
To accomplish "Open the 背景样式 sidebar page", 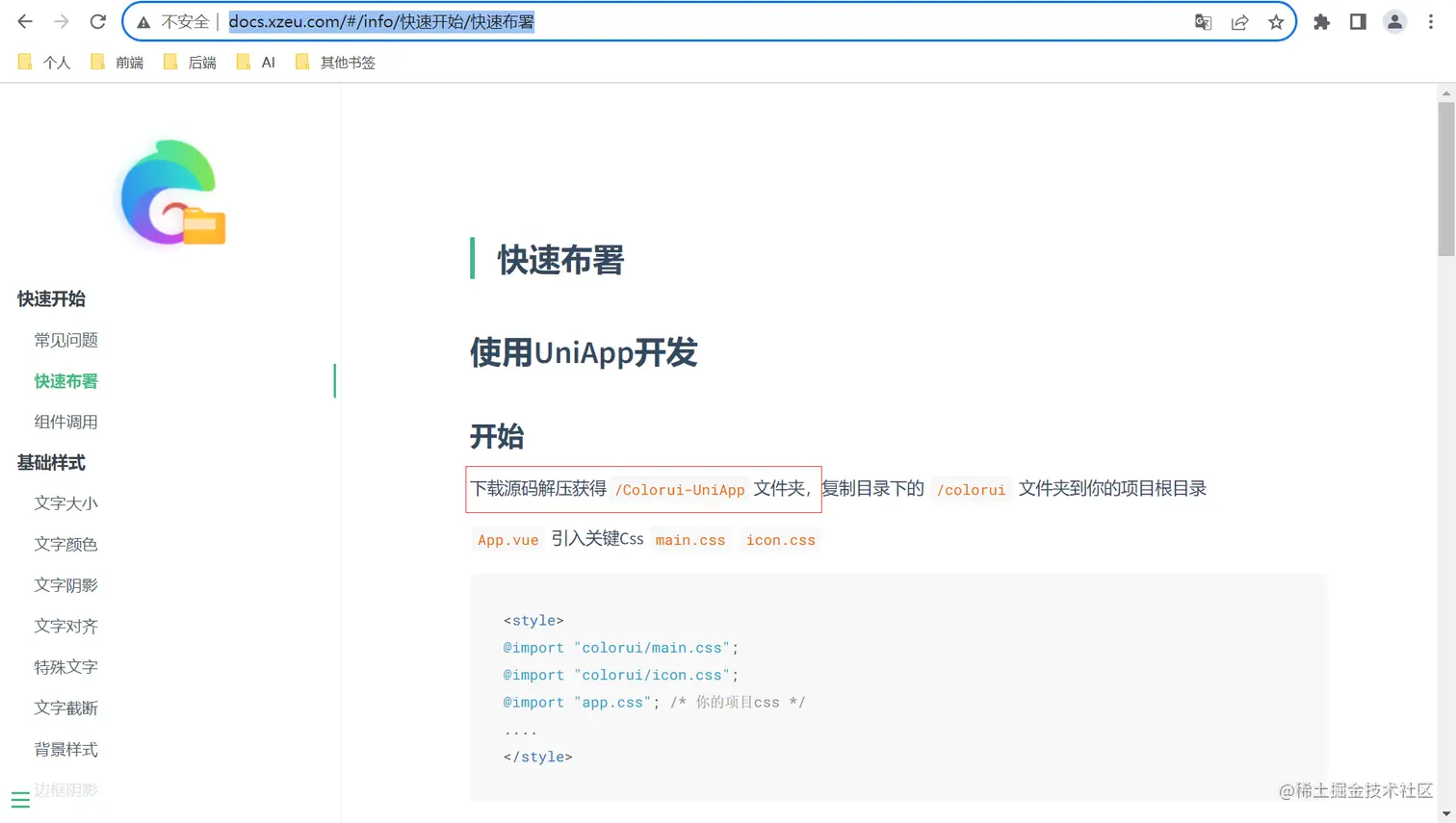I will (65, 750).
